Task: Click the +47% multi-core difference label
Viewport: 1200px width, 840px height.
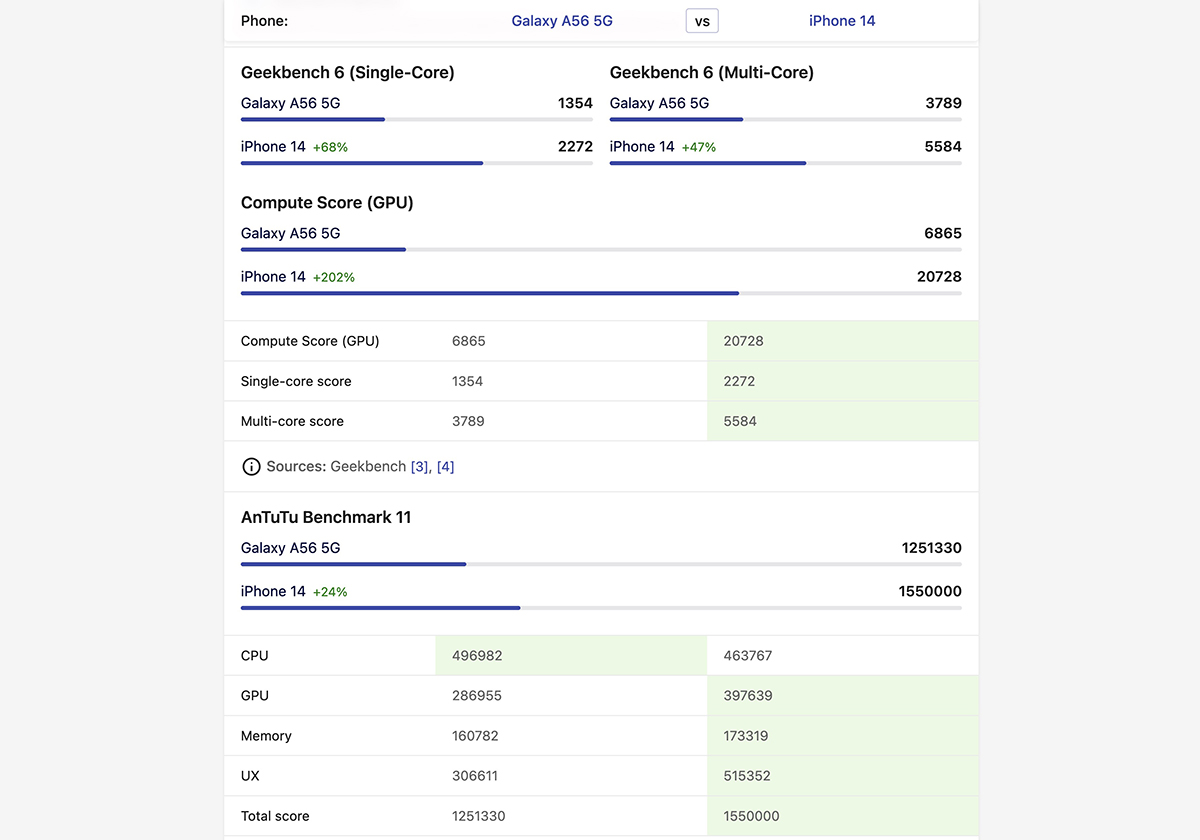Action: point(699,147)
